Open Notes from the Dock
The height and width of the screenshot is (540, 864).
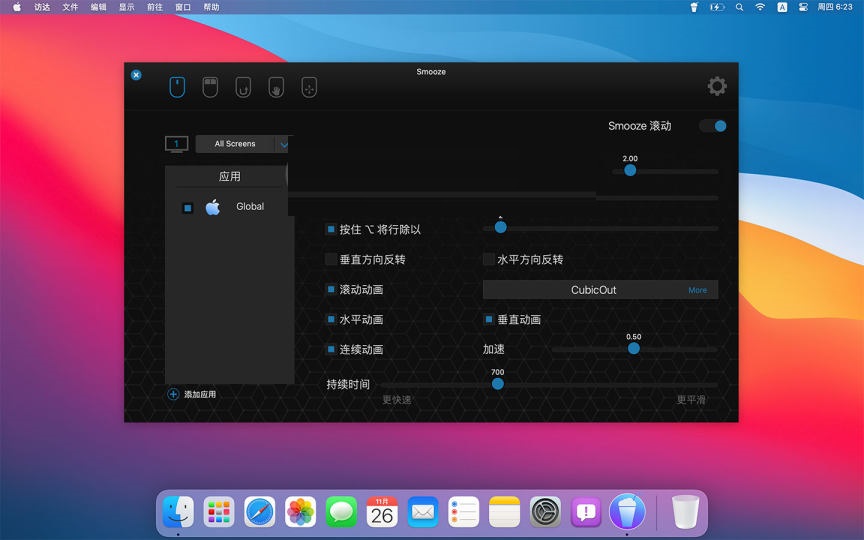tap(504, 512)
